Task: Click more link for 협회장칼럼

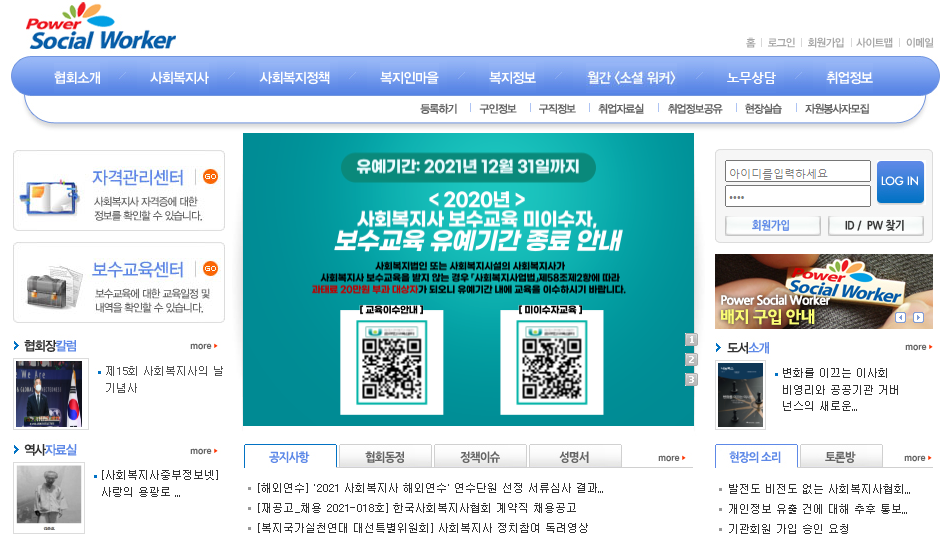Action: coord(203,346)
